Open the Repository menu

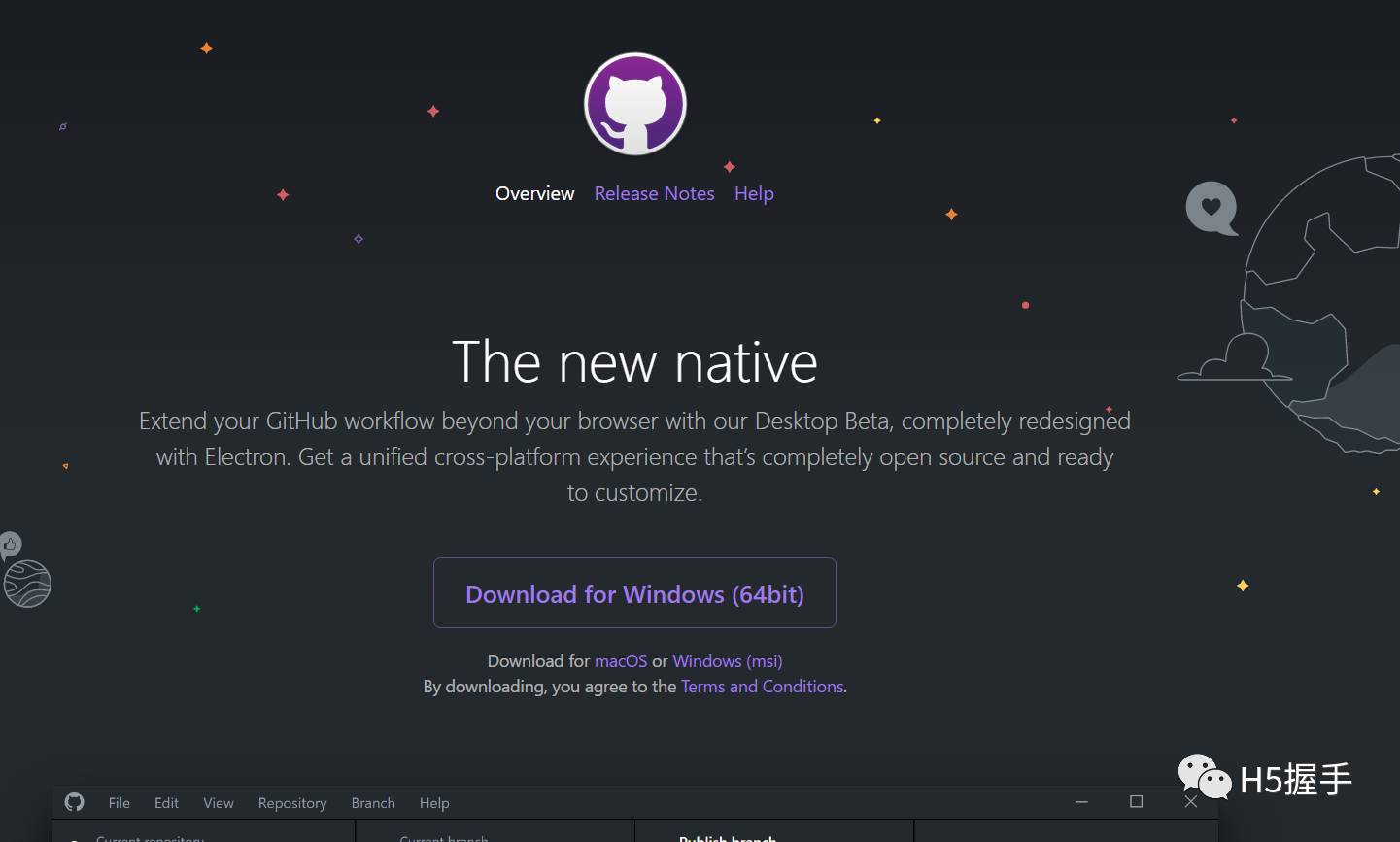[292, 803]
